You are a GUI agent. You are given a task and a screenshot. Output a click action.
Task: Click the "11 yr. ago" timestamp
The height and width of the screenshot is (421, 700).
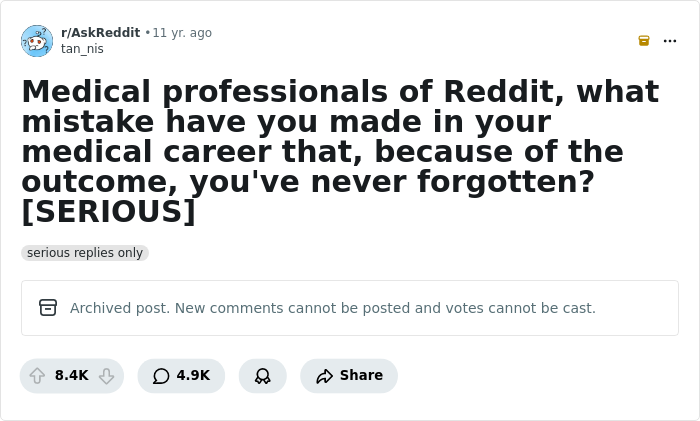182,33
